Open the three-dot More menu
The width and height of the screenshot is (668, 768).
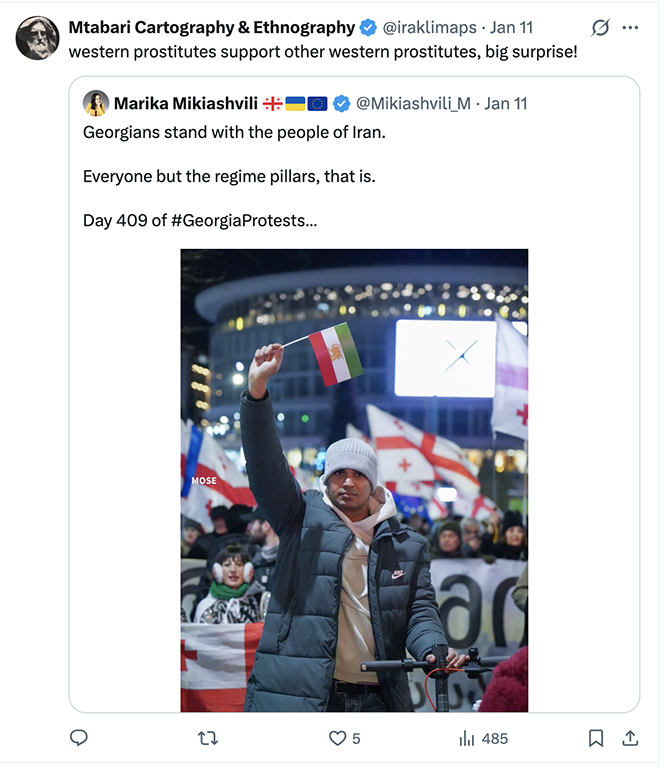click(630, 27)
